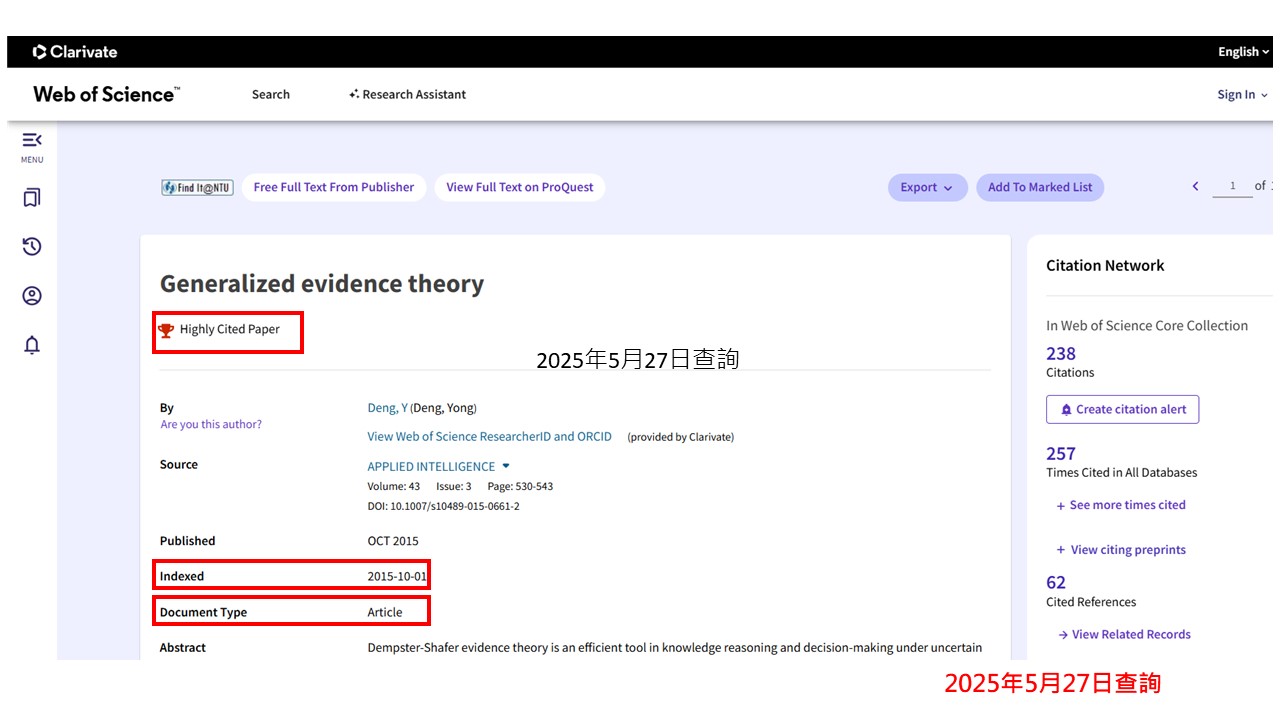Click the title Generalized evidence theory
Screen dimensions: 1280x720
[322, 284]
